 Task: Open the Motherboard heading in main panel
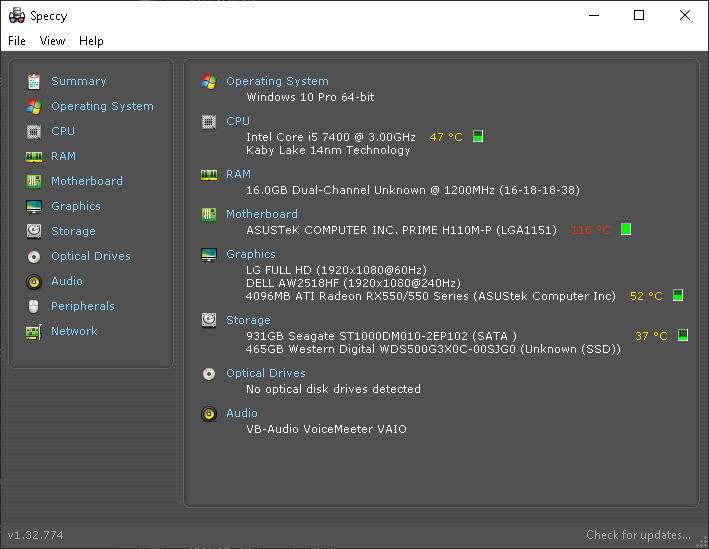click(262, 214)
